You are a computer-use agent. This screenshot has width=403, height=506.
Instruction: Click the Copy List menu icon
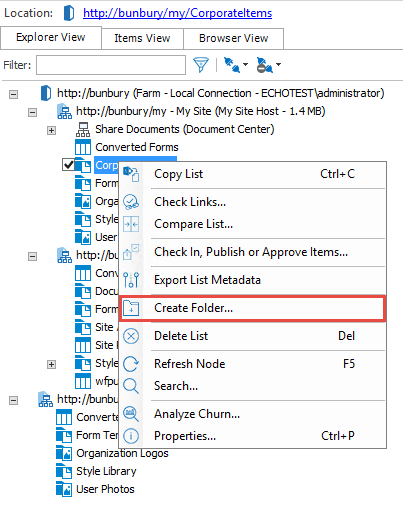tap(131, 174)
